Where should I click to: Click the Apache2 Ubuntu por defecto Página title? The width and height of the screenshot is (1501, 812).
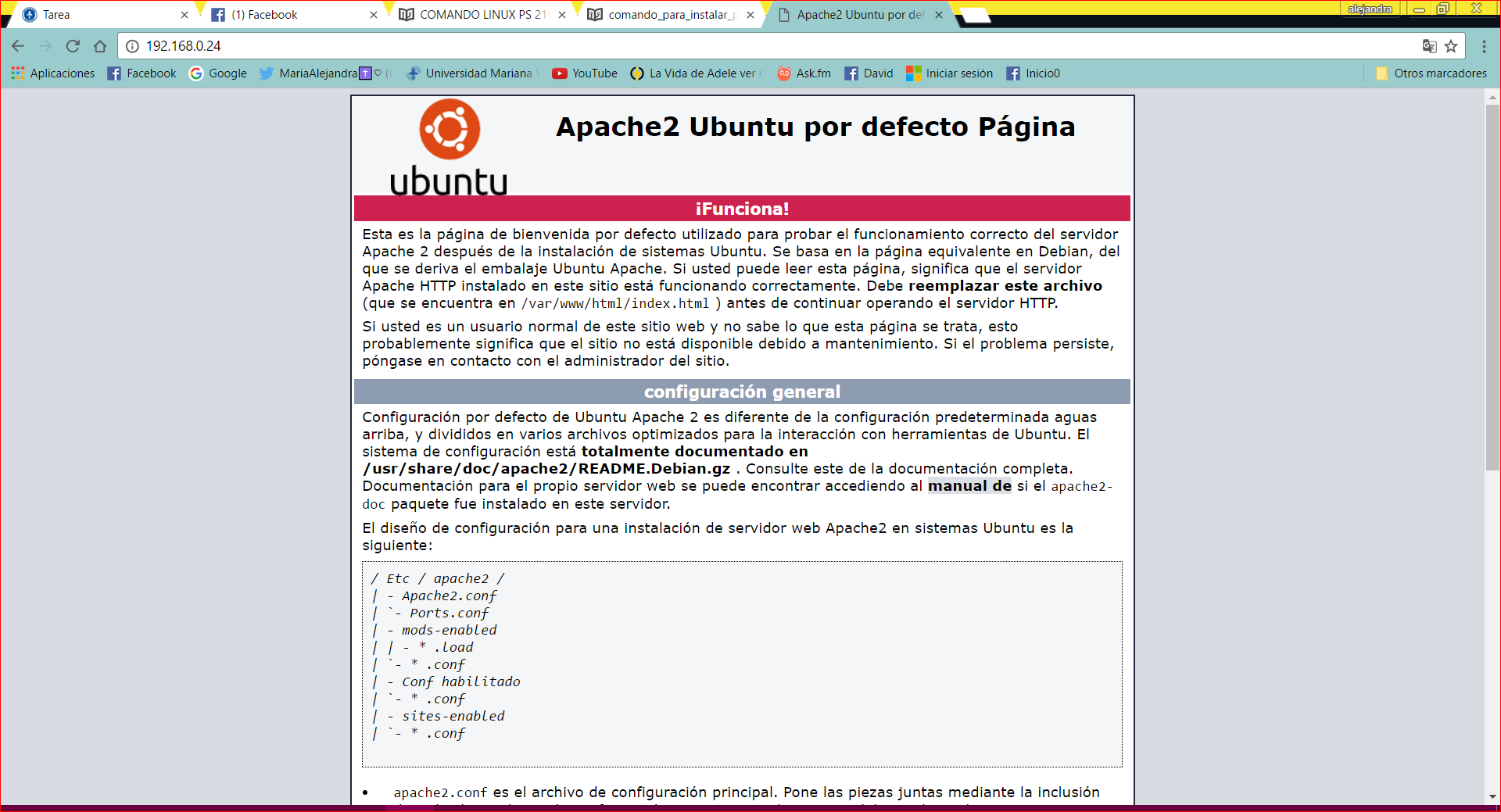tap(815, 127)
